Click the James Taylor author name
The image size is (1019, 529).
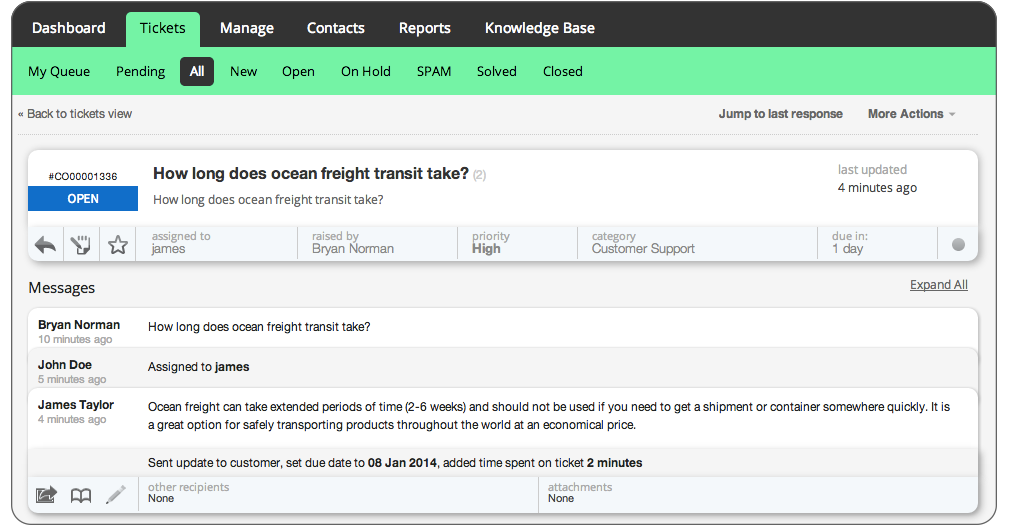[76, 405]
